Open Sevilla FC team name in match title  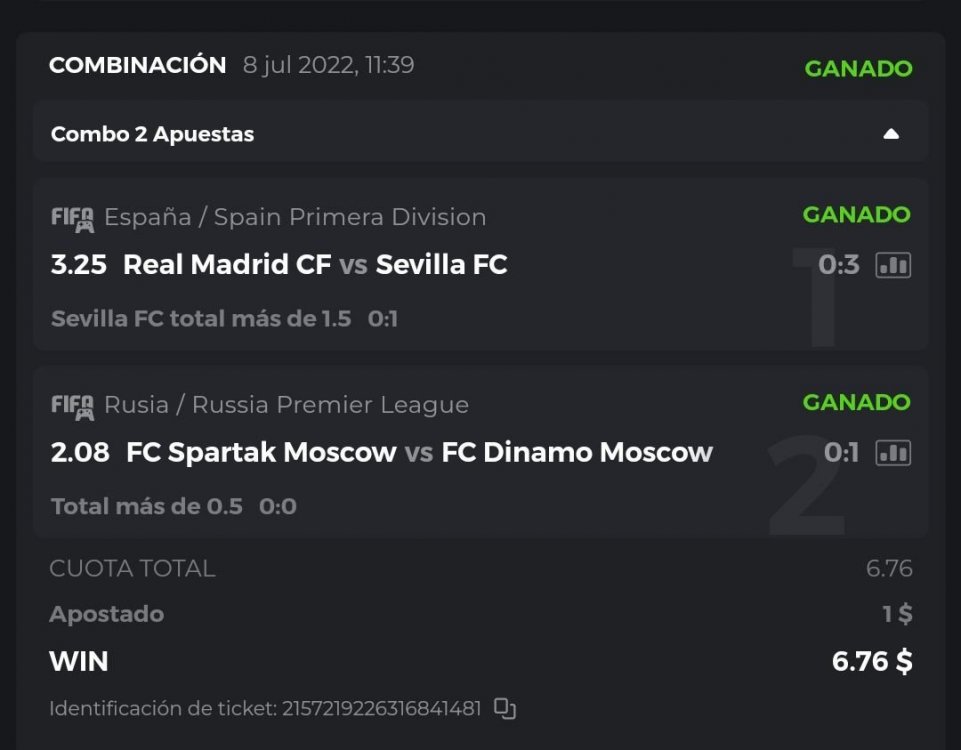pos(441,265)
